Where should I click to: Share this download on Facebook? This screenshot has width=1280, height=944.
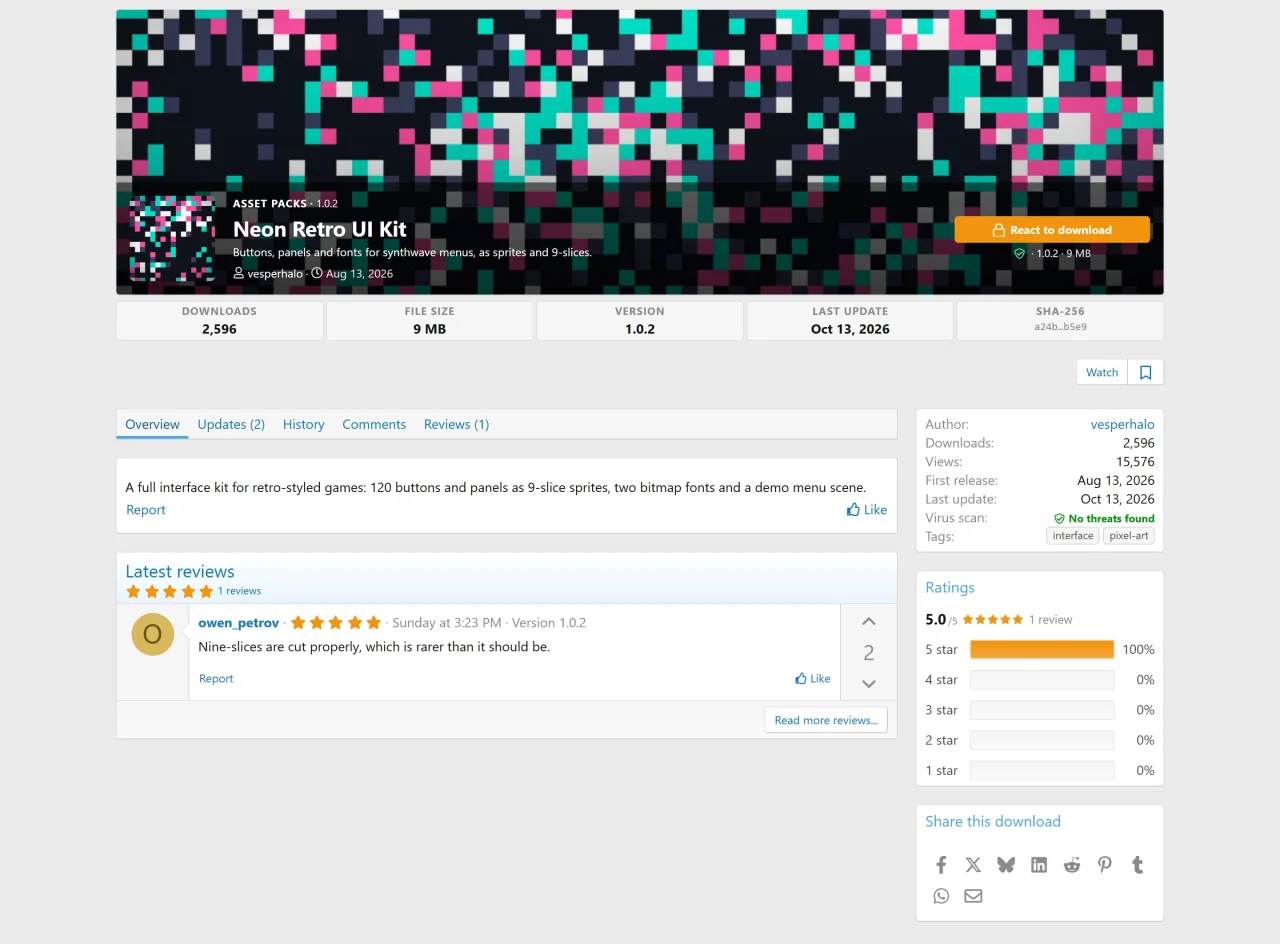click(x=941, y=865)
